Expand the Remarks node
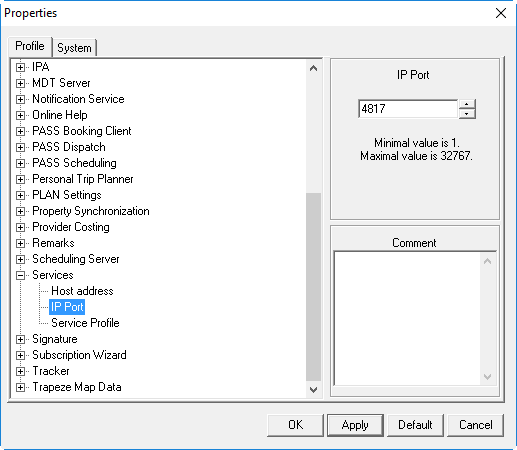This screenshot has height=450, width=517. (x=20, y=243)
